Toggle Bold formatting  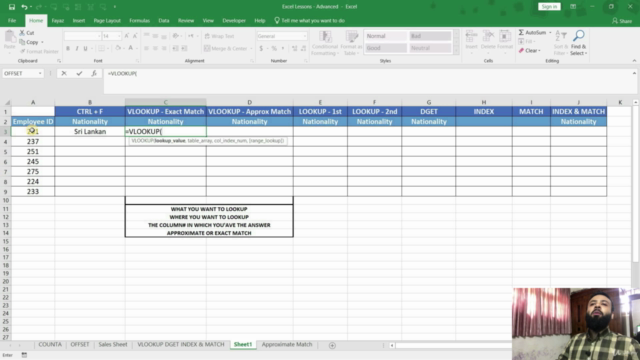68,49
